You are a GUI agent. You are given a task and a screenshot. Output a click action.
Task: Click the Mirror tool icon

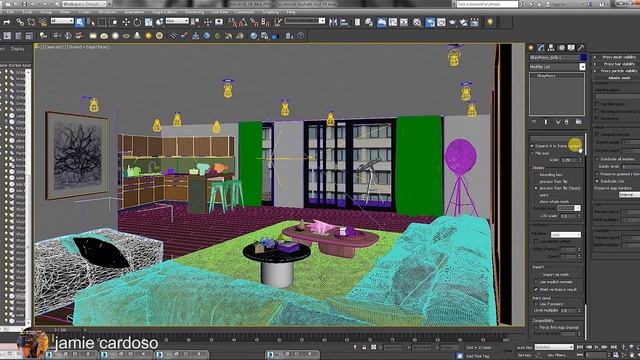coord(333,22)
